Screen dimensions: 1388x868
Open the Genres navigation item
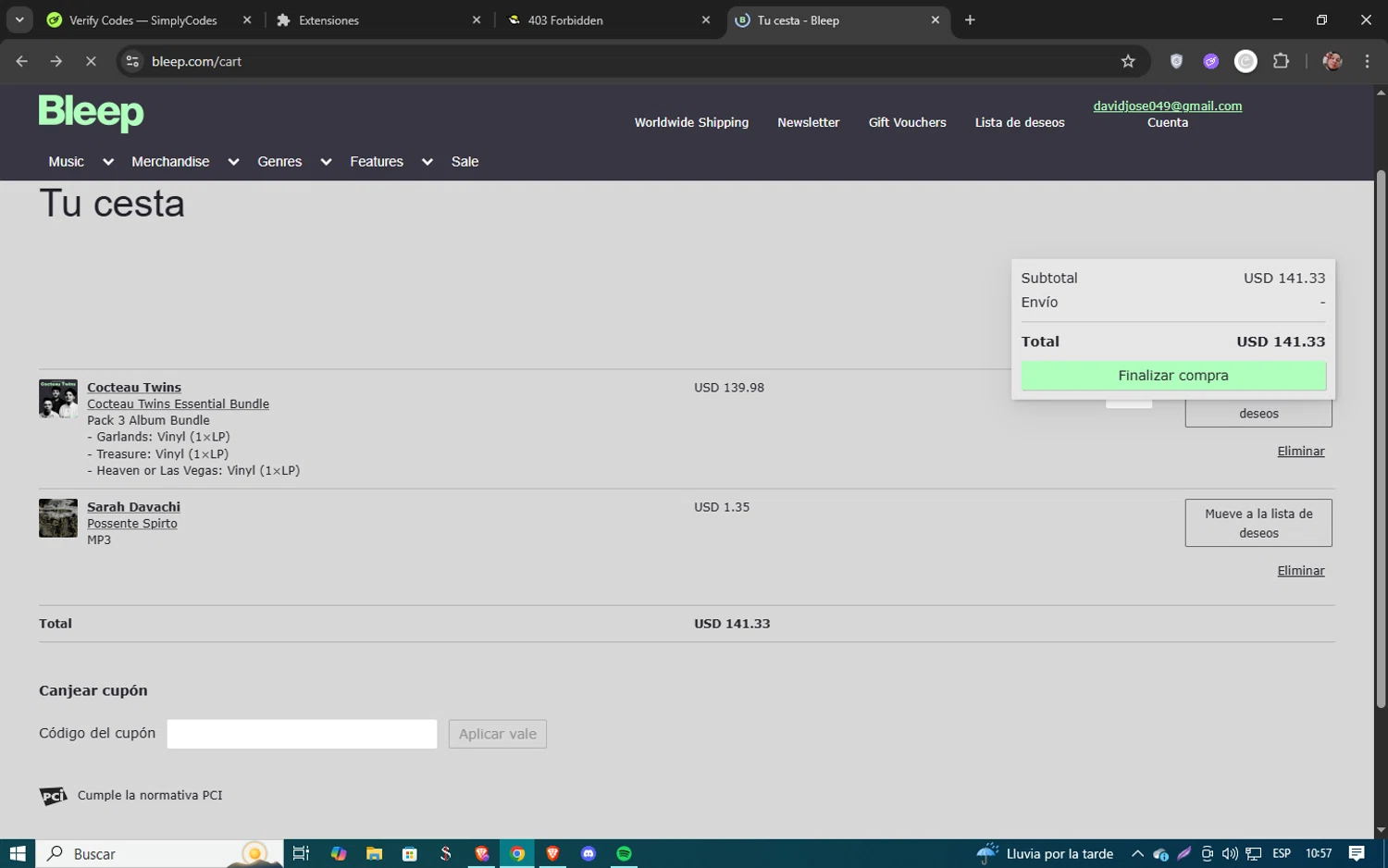279,161
